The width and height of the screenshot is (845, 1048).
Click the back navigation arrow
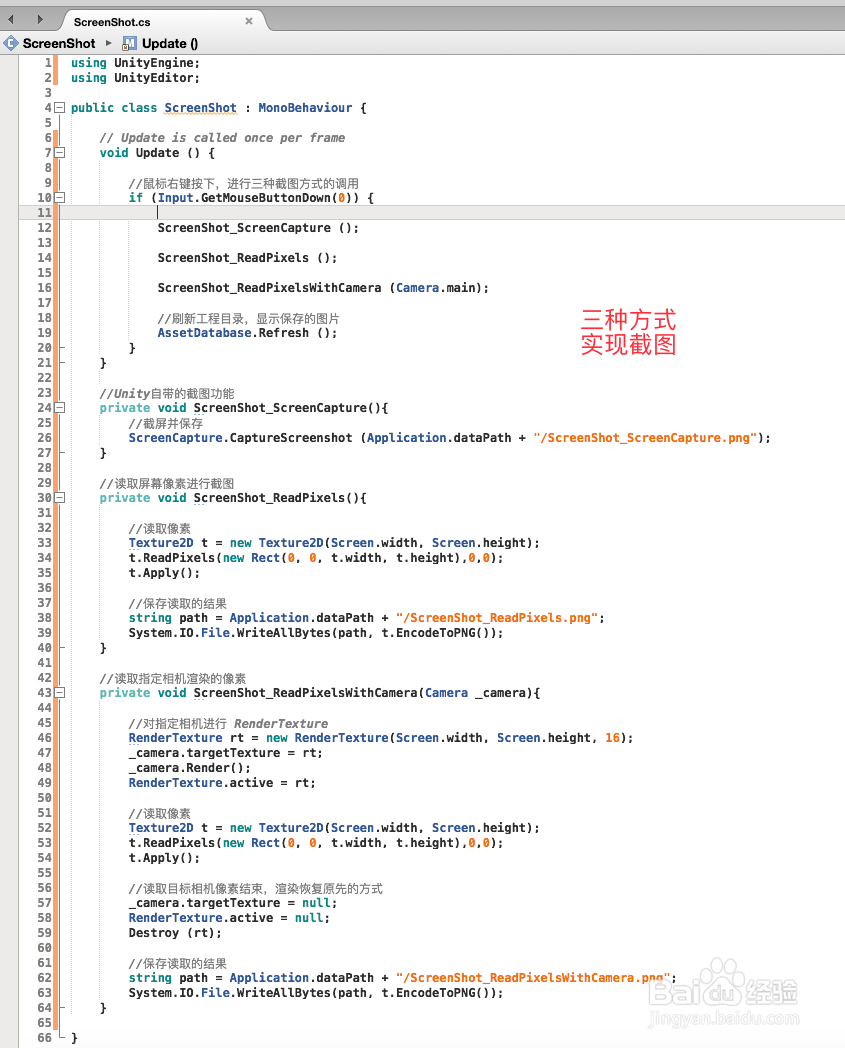(12, 17)
